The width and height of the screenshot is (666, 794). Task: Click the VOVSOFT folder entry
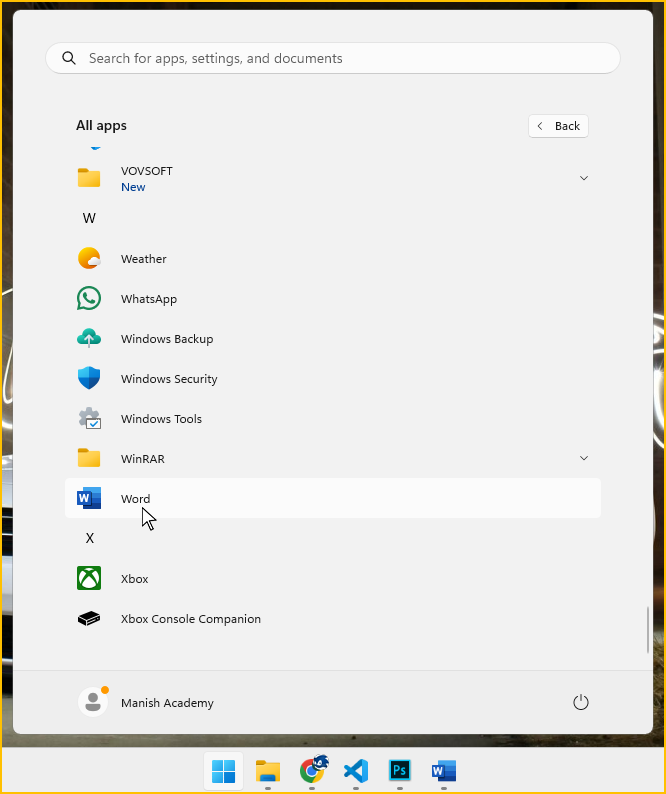click(x=146, y=178)
